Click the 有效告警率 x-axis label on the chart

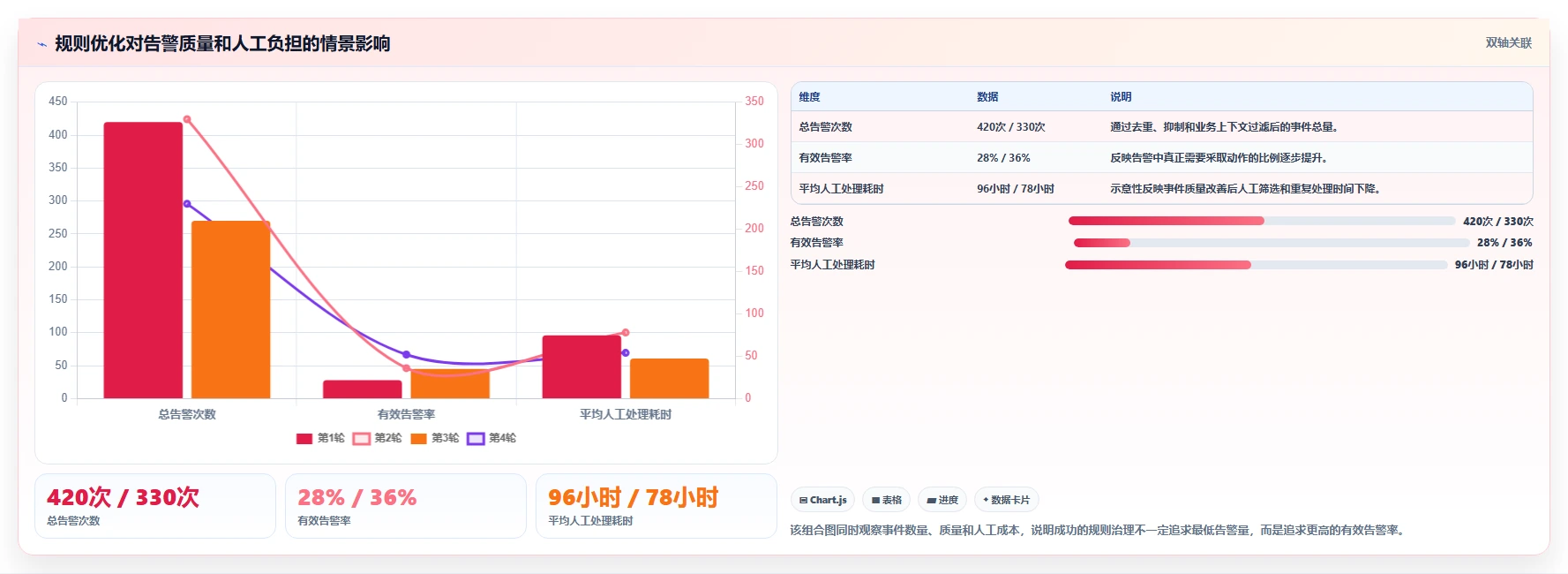(x=406, y=414)
